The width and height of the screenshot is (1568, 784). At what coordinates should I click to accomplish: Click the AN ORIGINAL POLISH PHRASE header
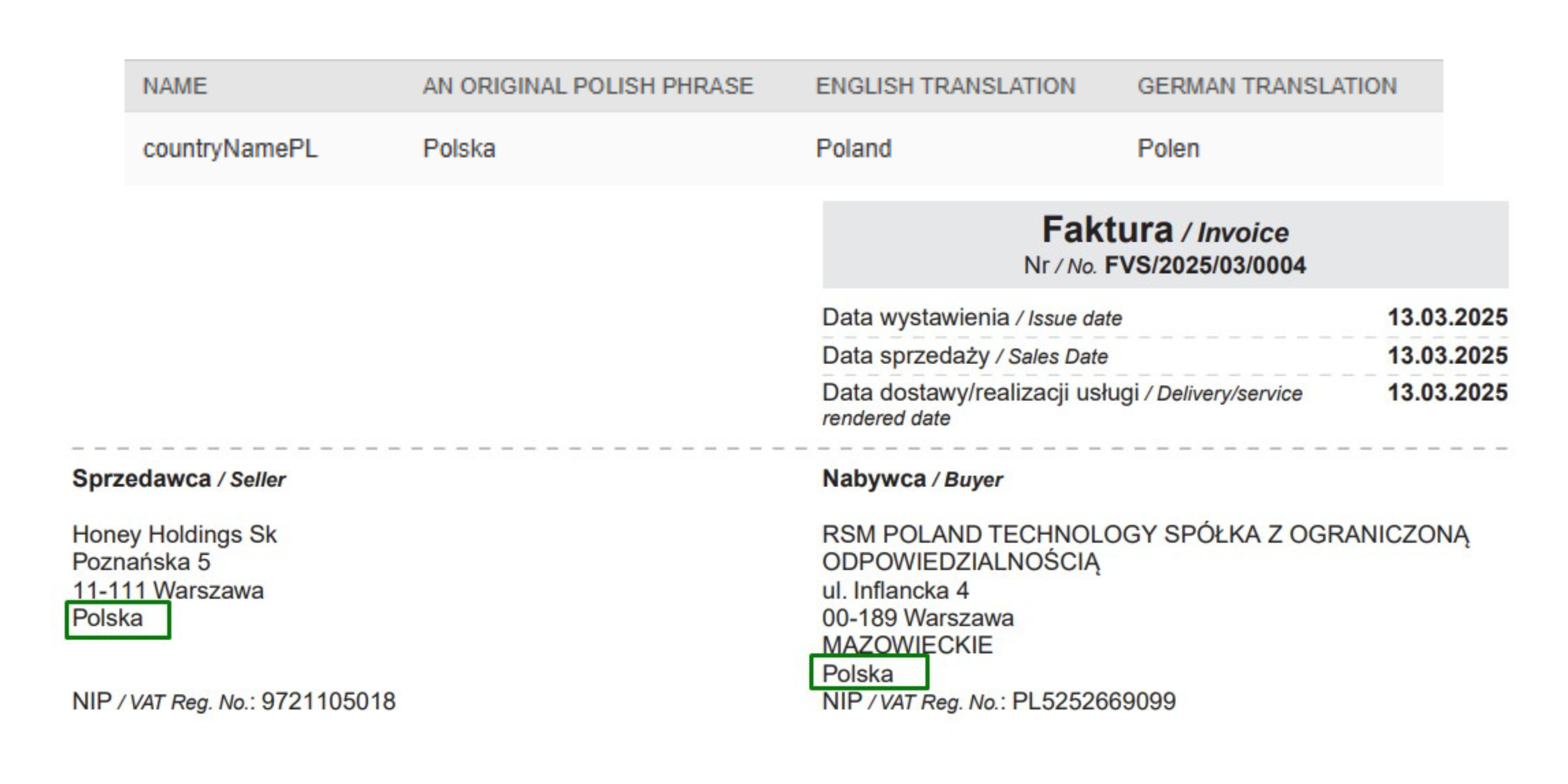point(588,87)
